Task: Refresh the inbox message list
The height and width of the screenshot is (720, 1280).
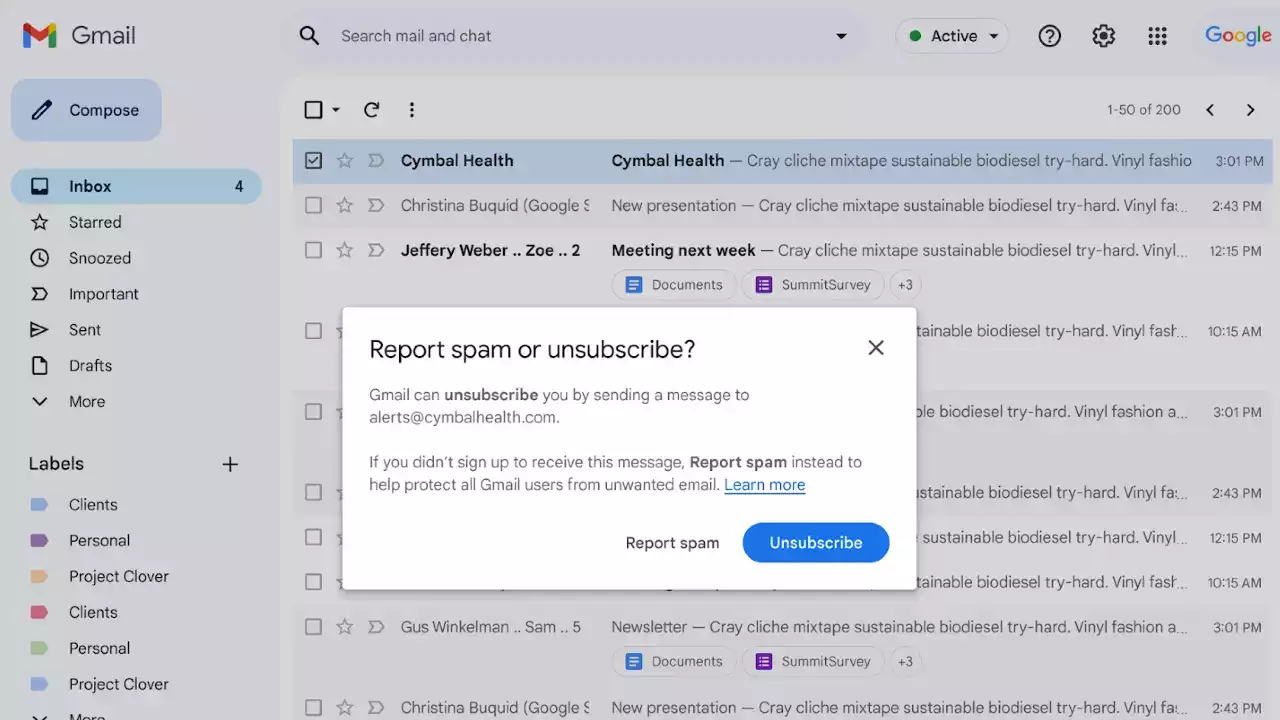Action: point(371,110)
